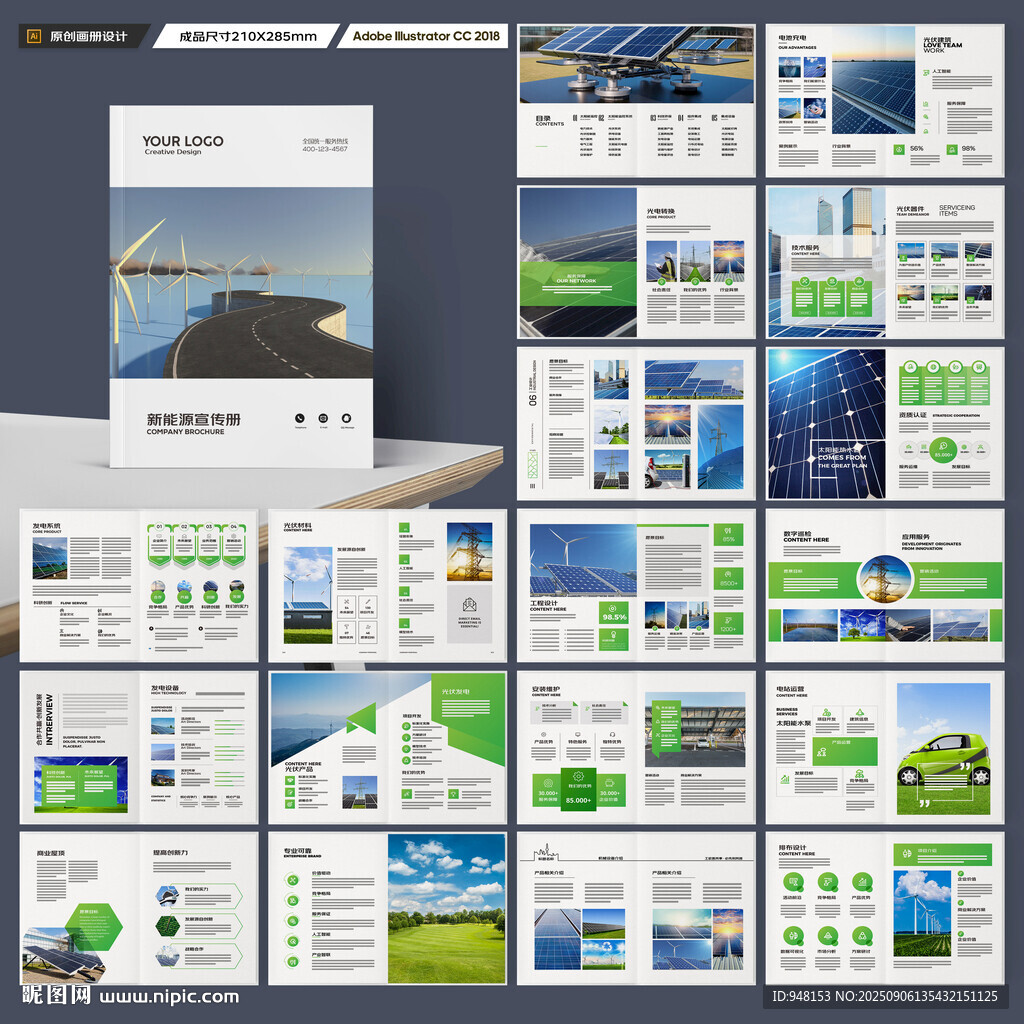Click the green 85% badge icon

click(728, 534)
